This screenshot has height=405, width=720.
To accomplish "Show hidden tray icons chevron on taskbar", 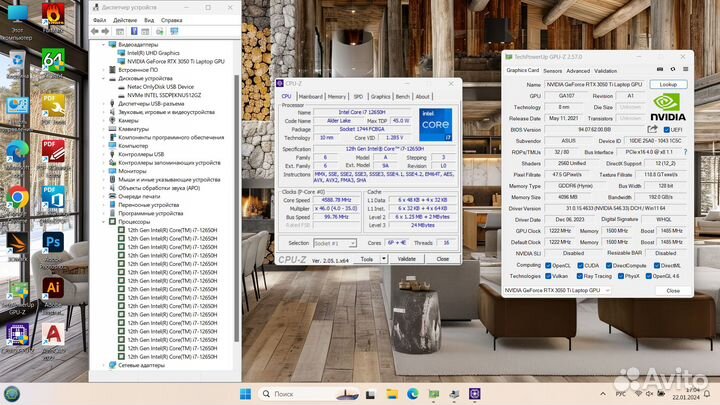I will [x=603, y=394].
